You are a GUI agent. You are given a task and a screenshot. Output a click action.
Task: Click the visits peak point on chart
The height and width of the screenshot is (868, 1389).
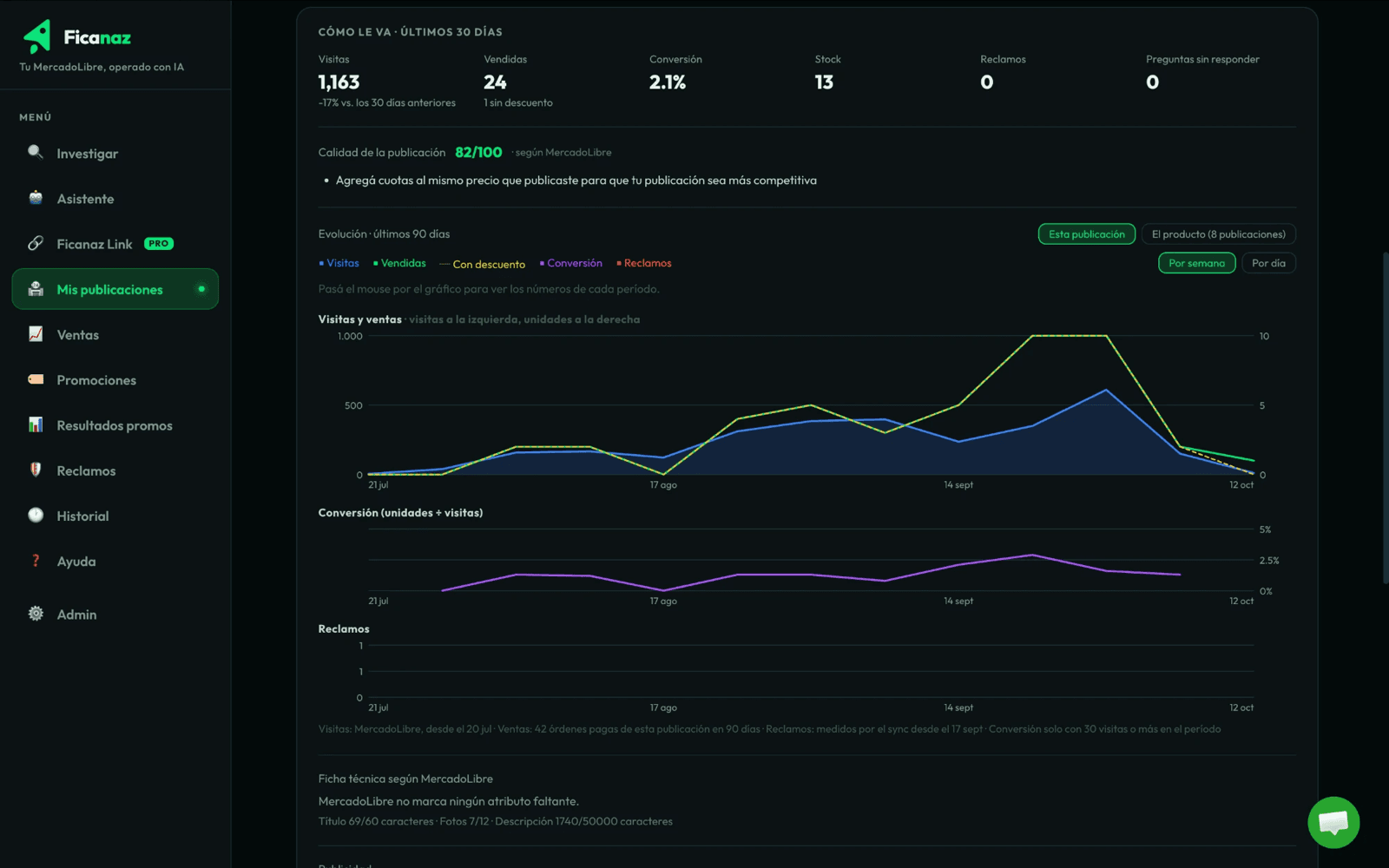[1106, 390]
